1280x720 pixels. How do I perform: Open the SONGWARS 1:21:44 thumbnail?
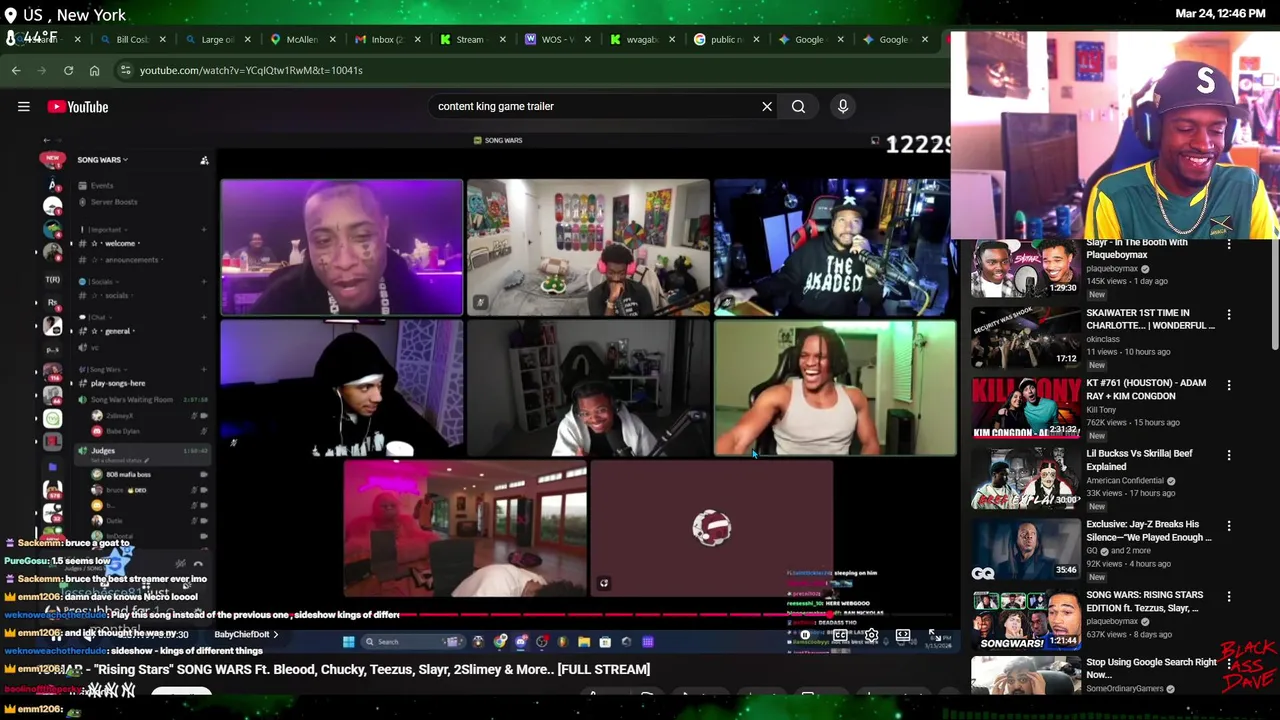[x=1026, y=619]
